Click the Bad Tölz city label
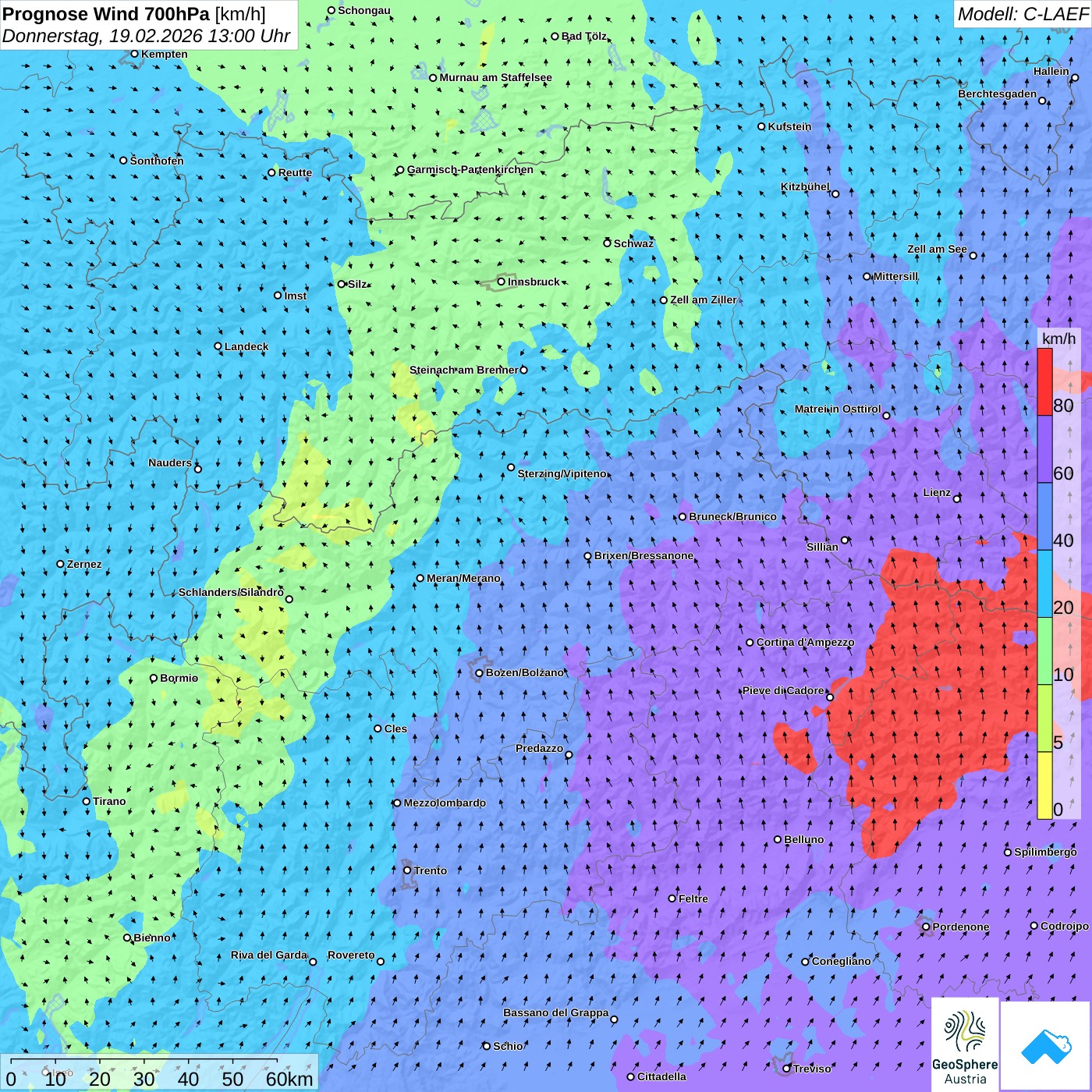This screenshot has height=1092, width=1092. pyautogui.click(x=583, y=36)
